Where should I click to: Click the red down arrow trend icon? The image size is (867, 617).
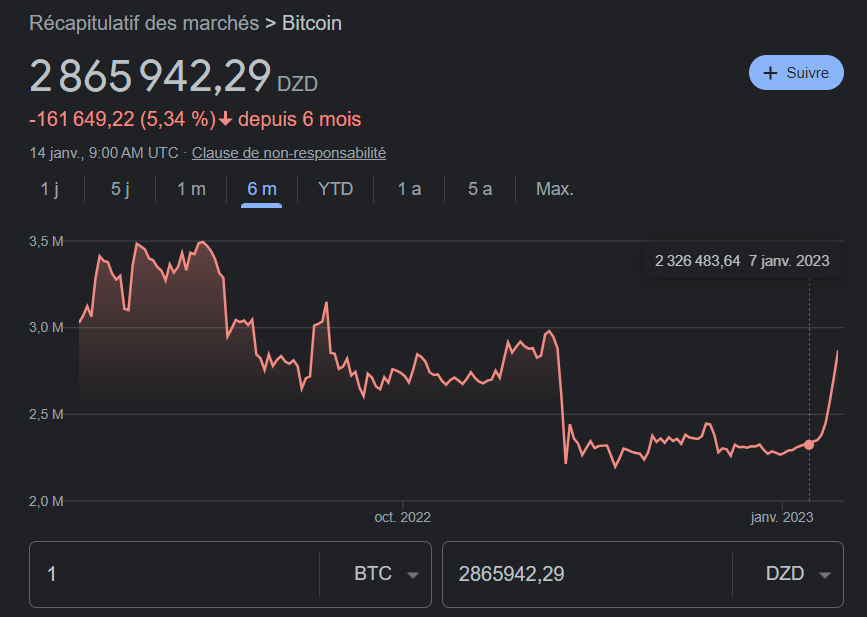click(226, 120)
